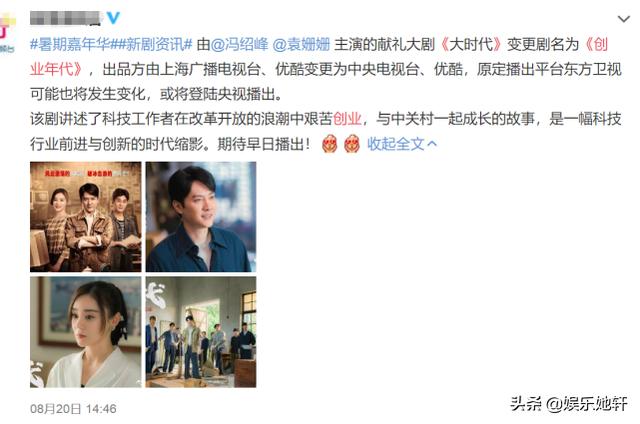Viewport: 640px width, 424px height.
Task: Open the post options chevron at top right
Action: point(623,19)
